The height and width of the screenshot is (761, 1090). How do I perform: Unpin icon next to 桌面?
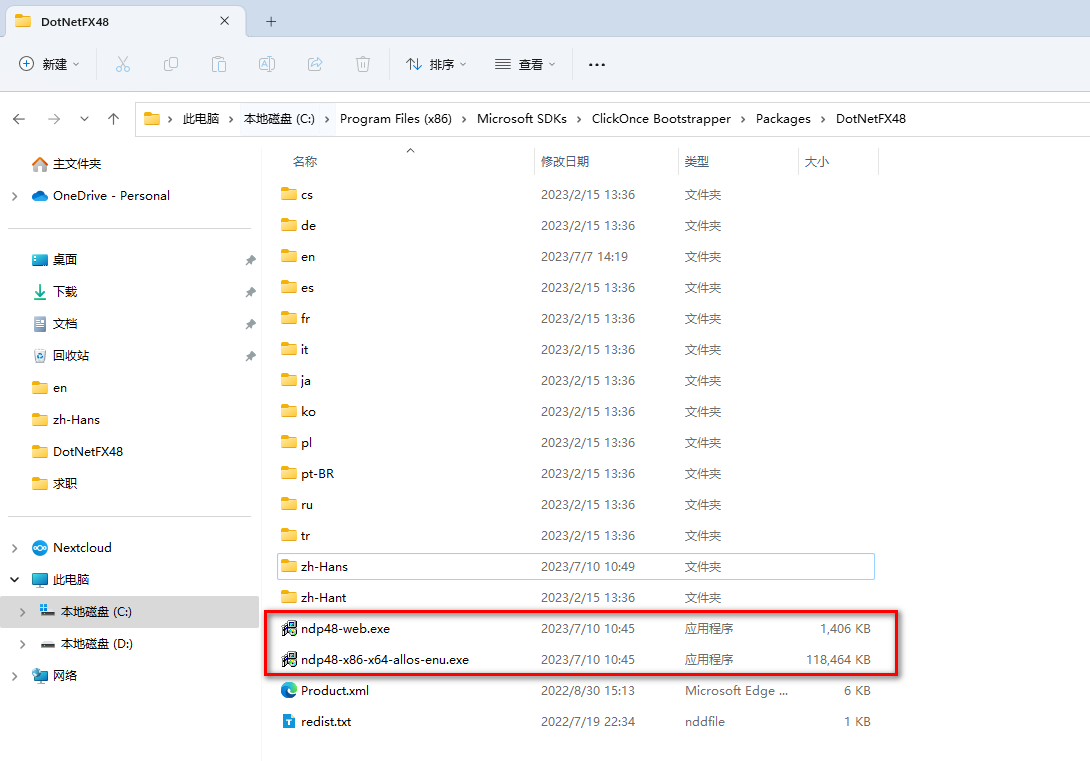pos(250,260)
